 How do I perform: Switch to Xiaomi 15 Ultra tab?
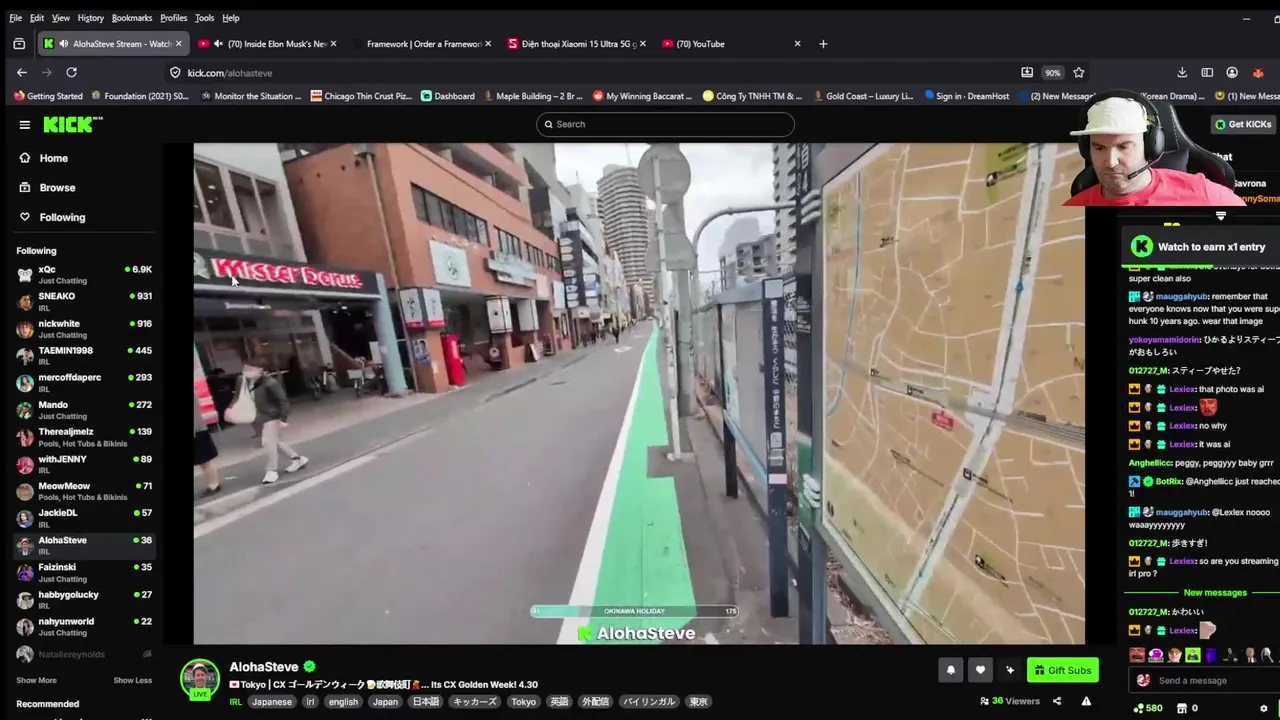pos(575,44)
